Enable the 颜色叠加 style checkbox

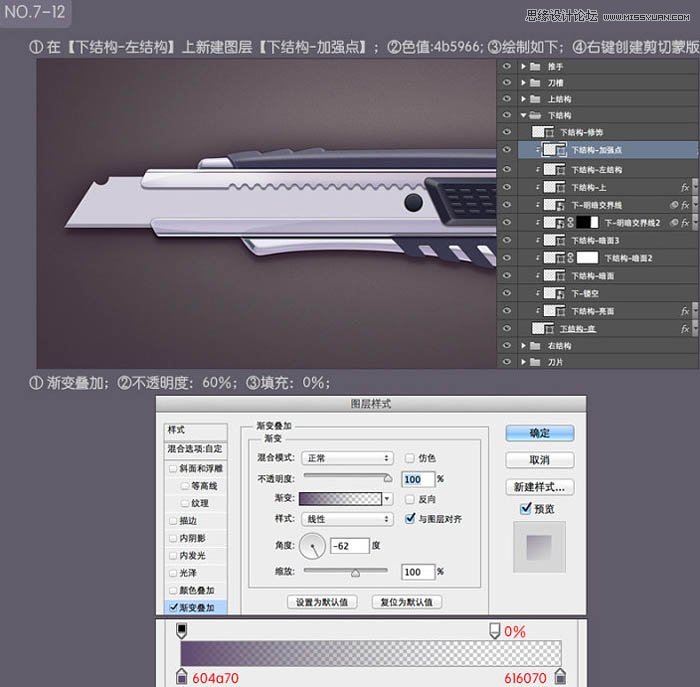(173, 590)
